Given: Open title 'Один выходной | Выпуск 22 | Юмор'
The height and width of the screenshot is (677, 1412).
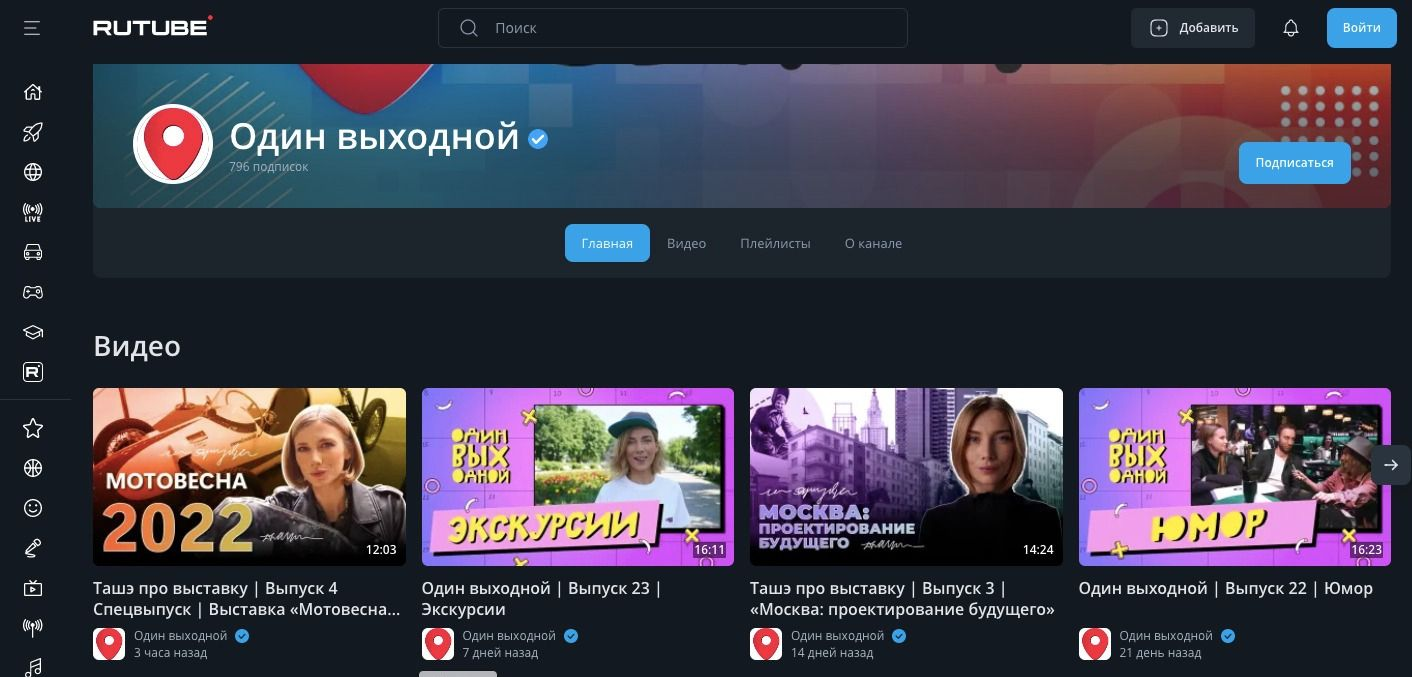Looking at the screenshot, I should (1226, 588).
